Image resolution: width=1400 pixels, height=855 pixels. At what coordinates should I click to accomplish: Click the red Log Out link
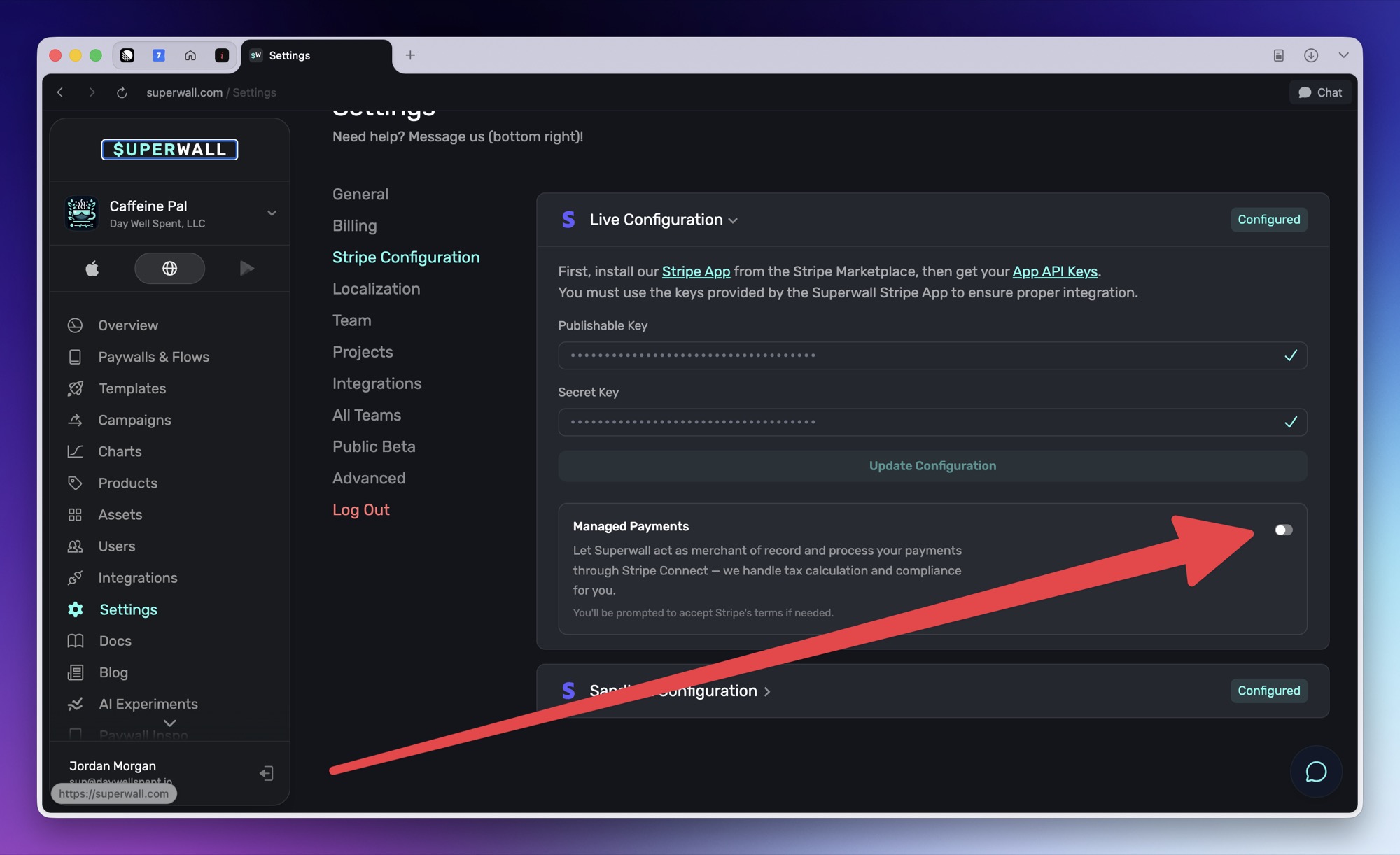[360, 510]
